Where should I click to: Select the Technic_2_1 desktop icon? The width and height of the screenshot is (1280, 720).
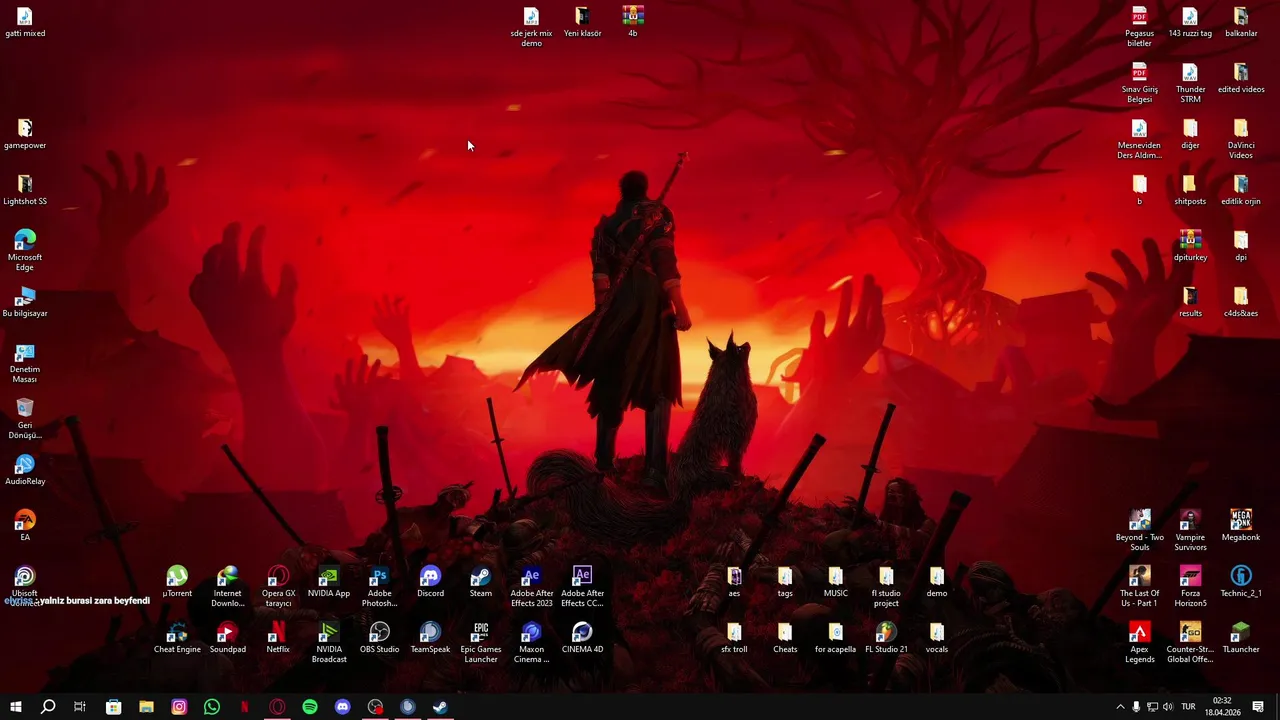1241,582
